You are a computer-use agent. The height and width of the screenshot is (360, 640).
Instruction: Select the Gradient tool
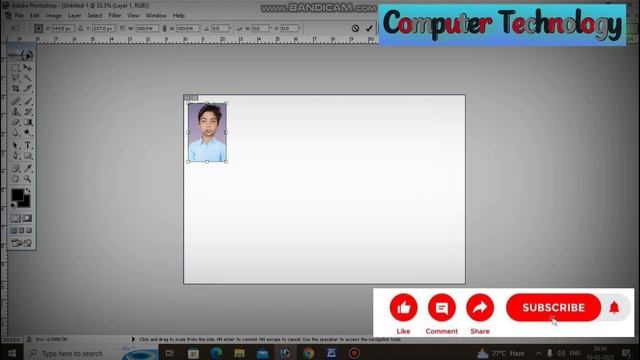(27, 122)
